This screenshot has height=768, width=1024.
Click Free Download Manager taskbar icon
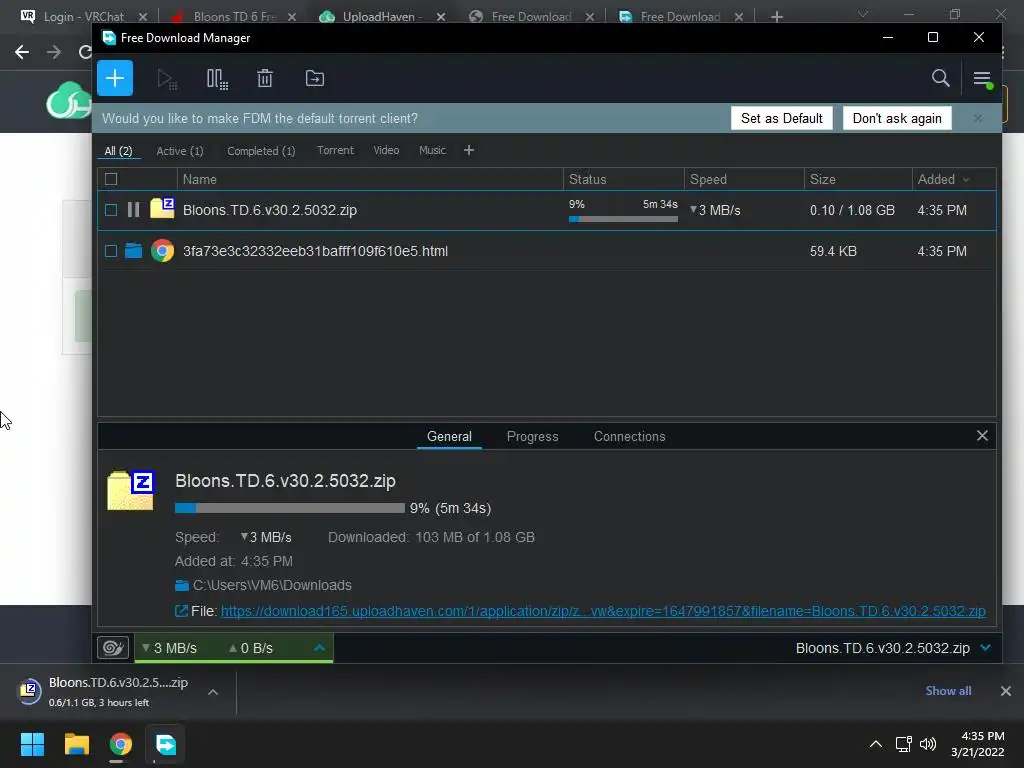pyautogui.click(x=165, y=744)
